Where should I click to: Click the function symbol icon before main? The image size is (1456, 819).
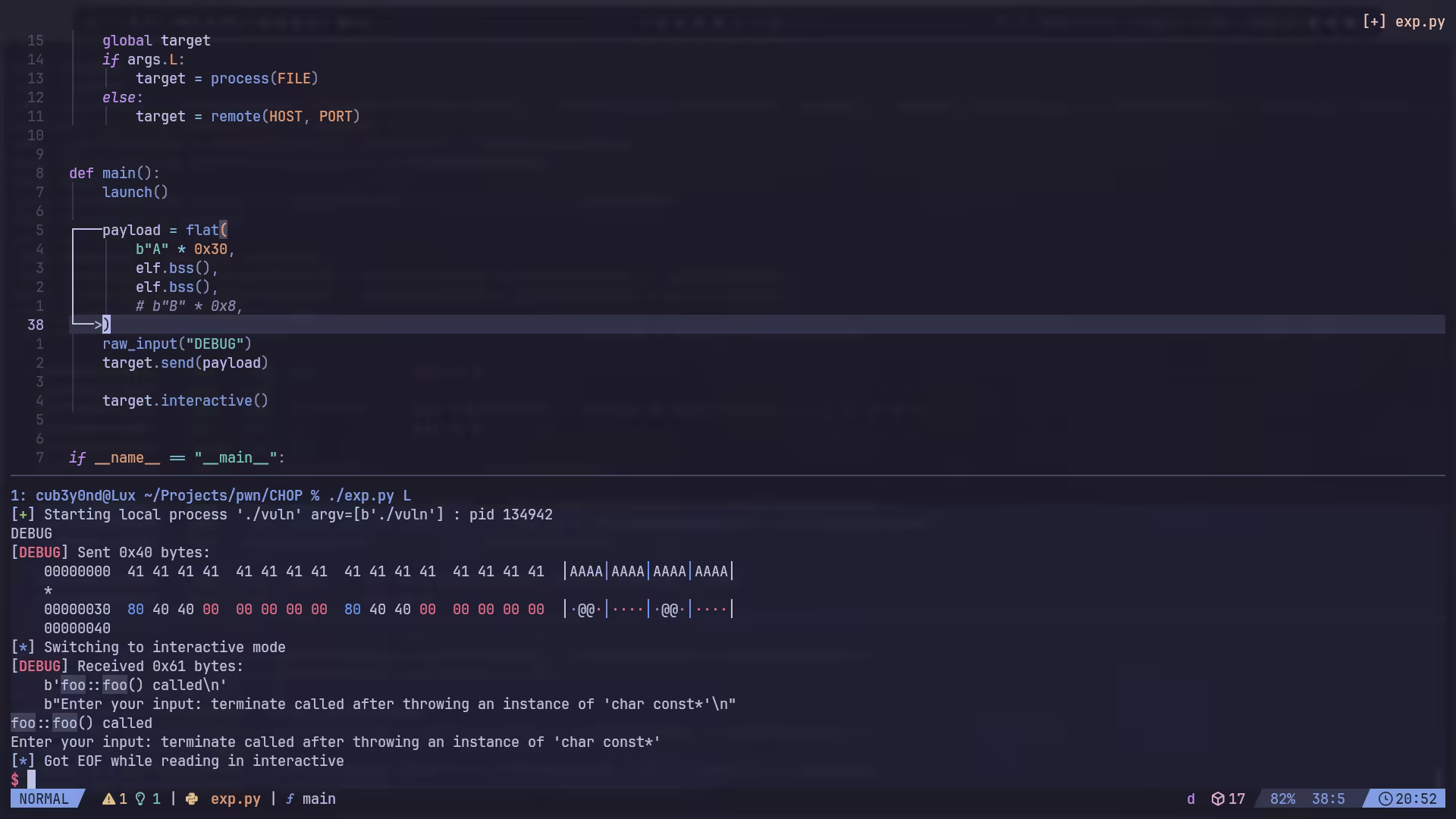(290, 799)
